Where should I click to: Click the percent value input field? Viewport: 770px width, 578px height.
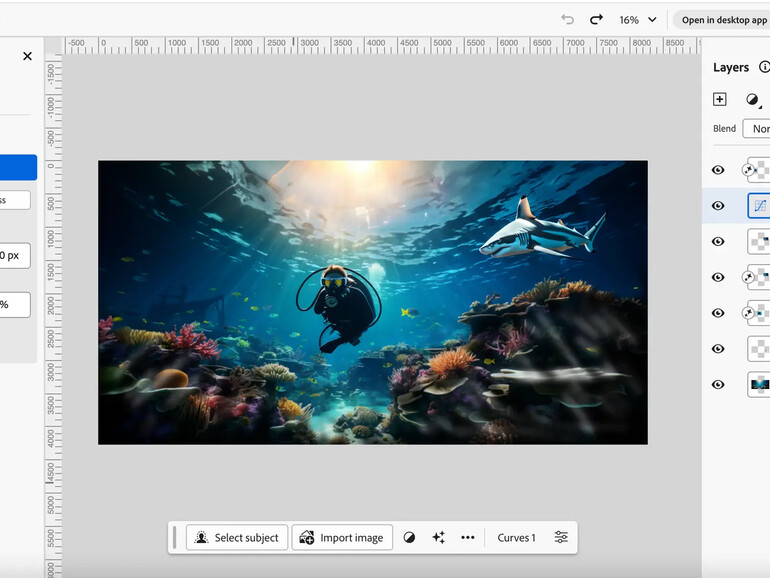[15, 304]
